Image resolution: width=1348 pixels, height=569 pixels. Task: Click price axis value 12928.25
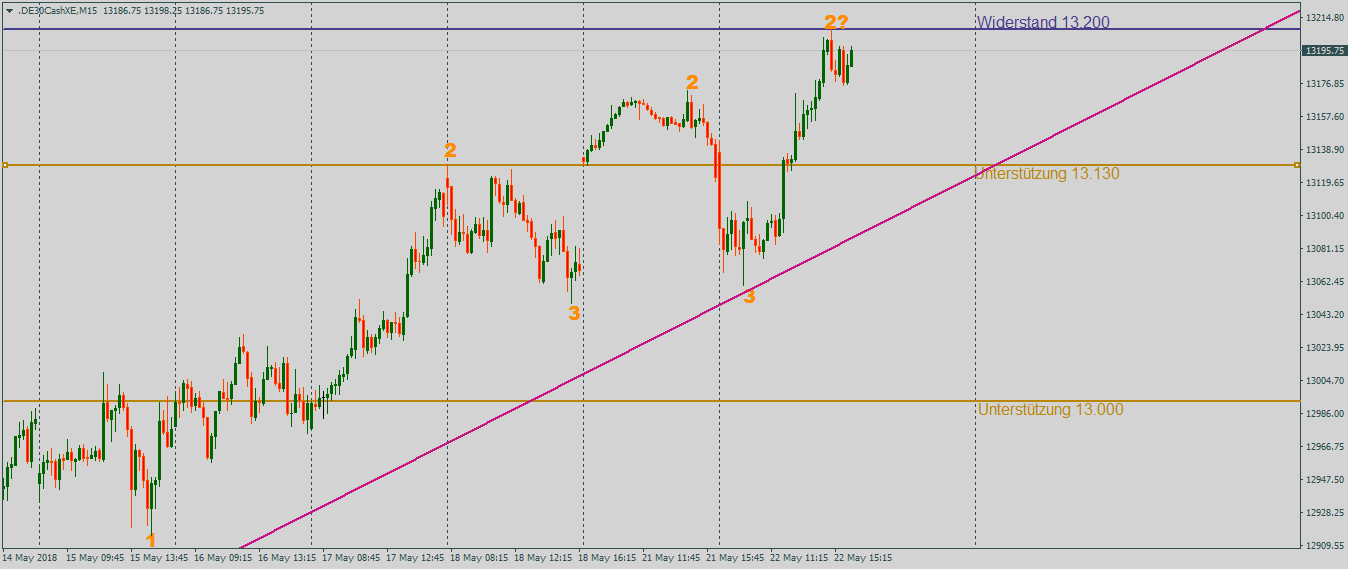(1324, 513)
